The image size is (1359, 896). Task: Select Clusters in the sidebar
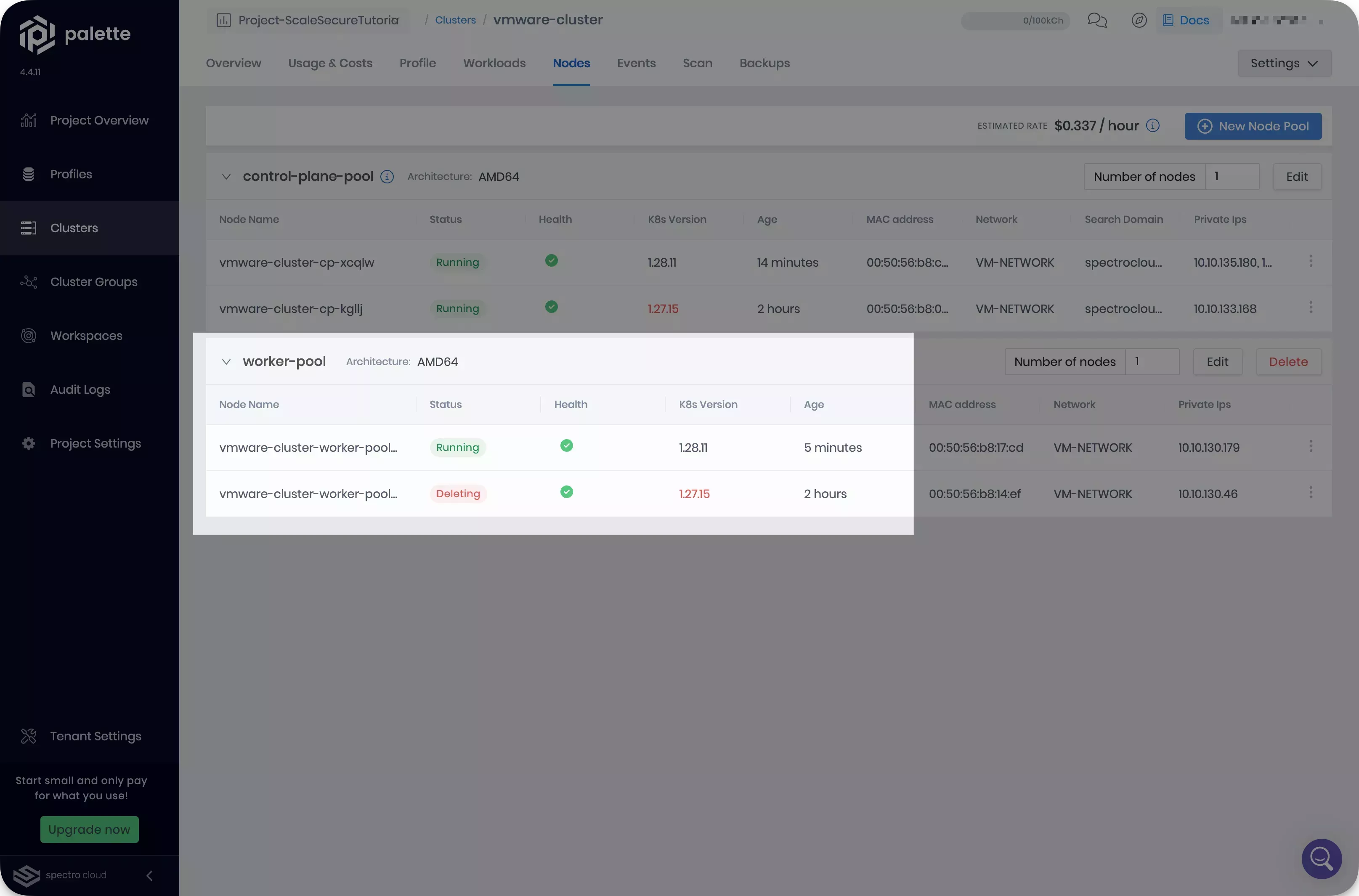coord(89,228)
